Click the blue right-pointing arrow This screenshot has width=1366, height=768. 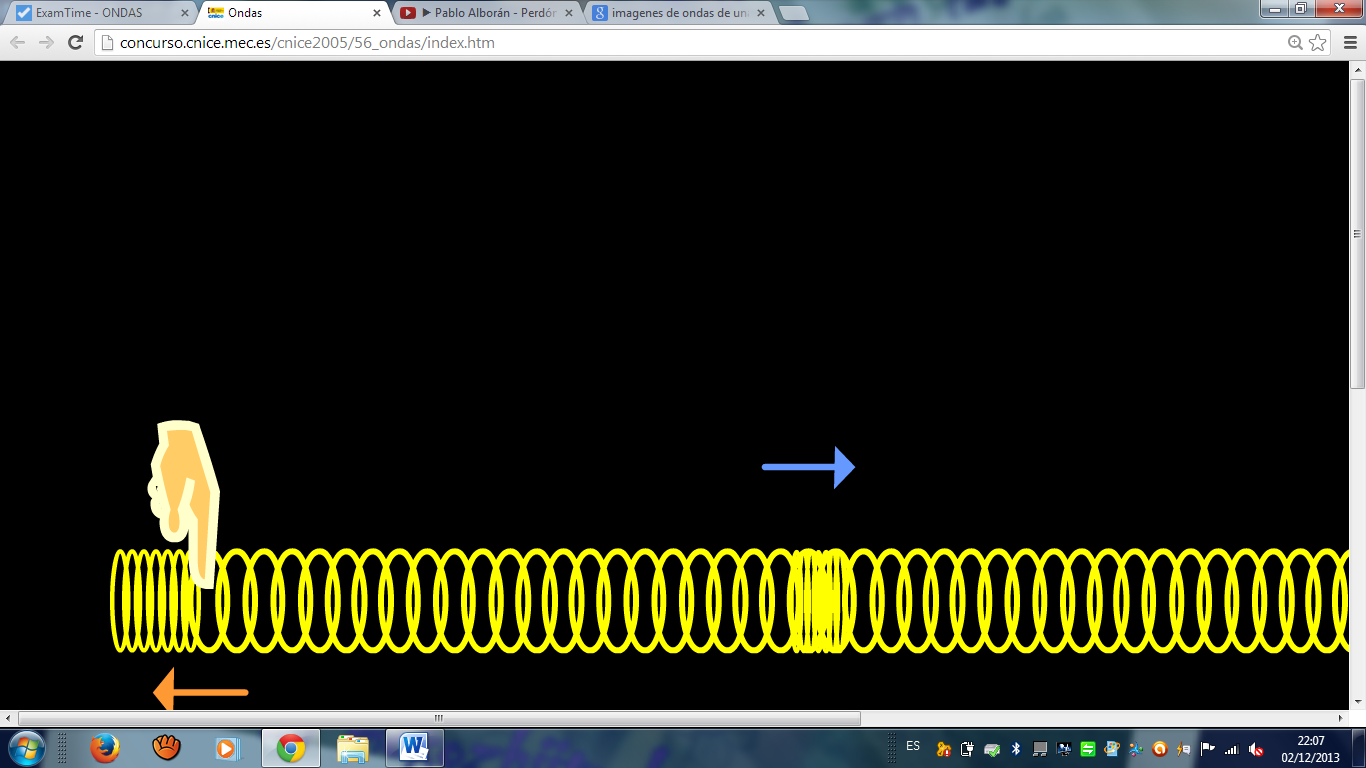pos(809,467)
